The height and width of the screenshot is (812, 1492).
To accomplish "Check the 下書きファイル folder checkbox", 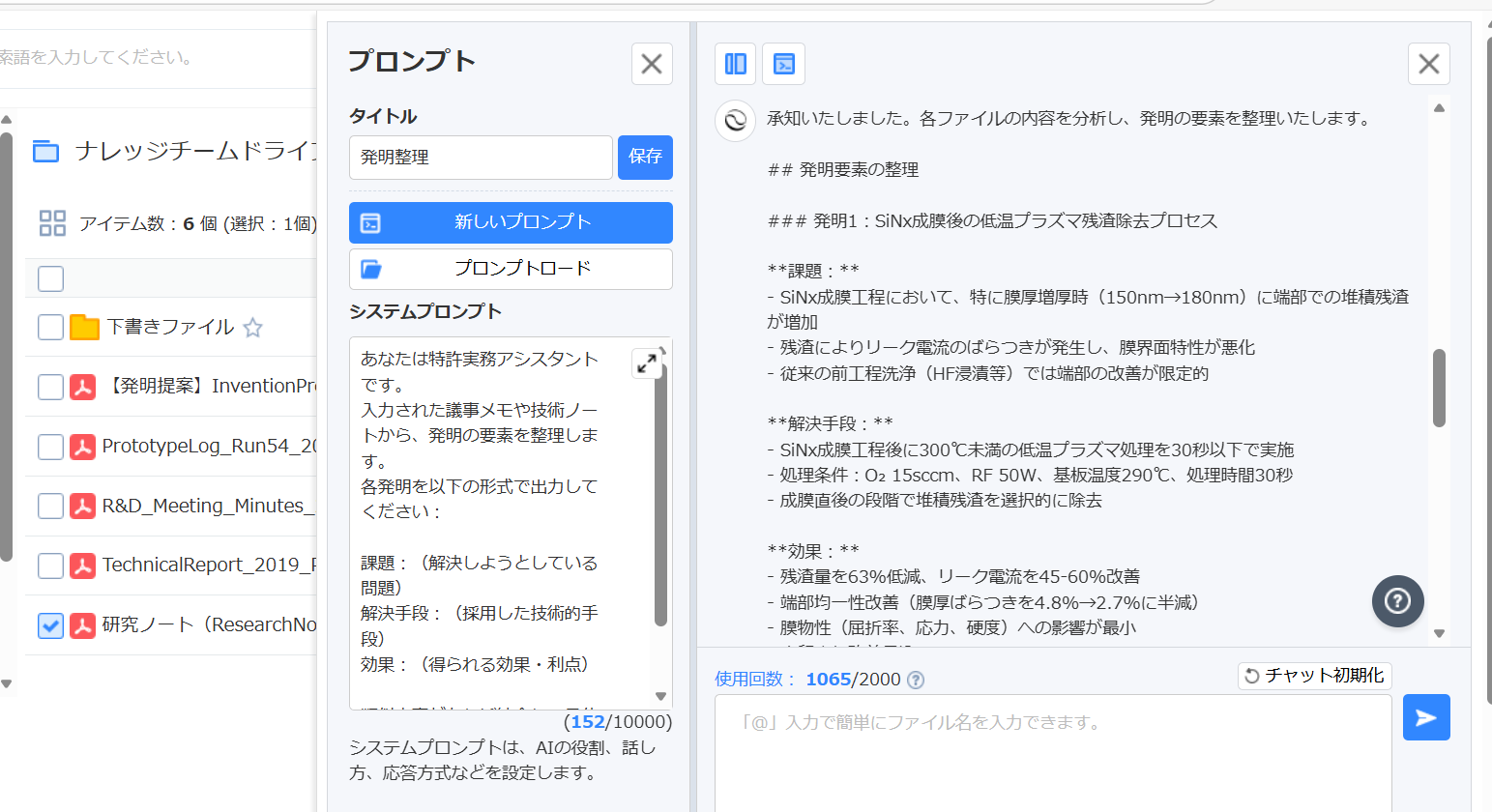I will (x=50, y=328).
